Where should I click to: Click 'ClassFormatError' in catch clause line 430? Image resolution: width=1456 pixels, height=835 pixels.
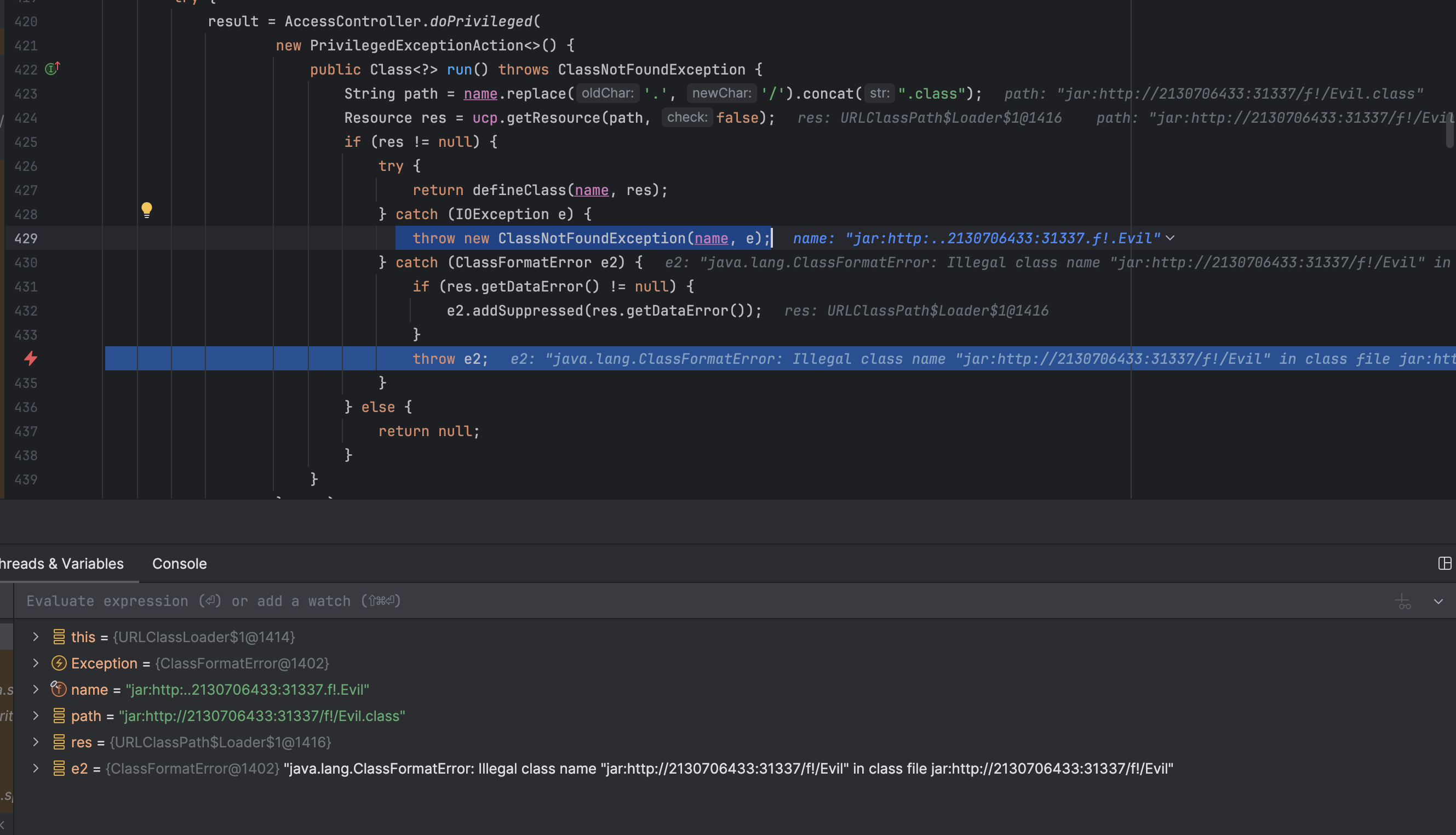pos(523,262)
